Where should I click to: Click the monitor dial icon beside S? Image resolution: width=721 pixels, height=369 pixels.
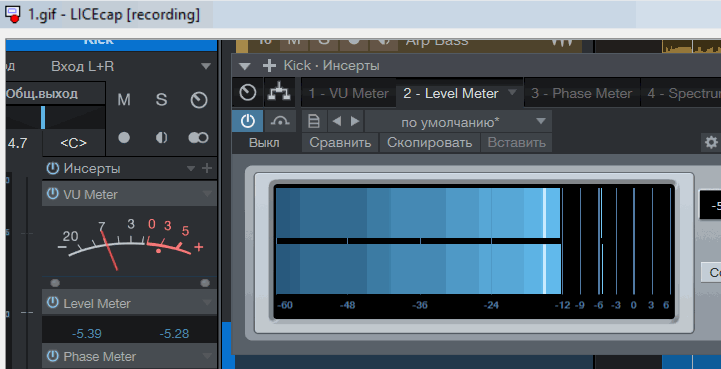coord(199,100)
